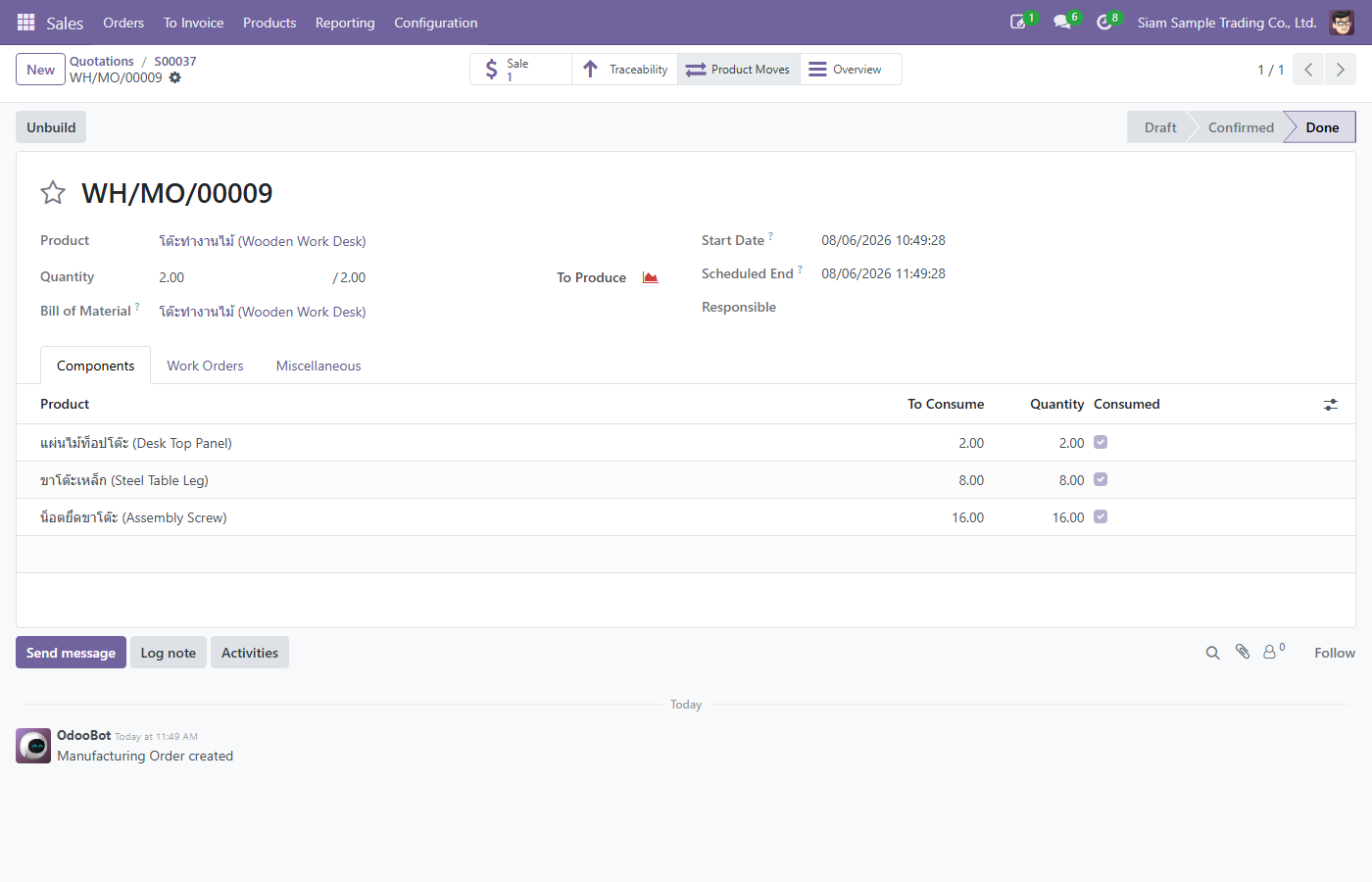
Task: Open the Bill of Material Wooden Work Desk link
Action: click(x=263, y=312)
